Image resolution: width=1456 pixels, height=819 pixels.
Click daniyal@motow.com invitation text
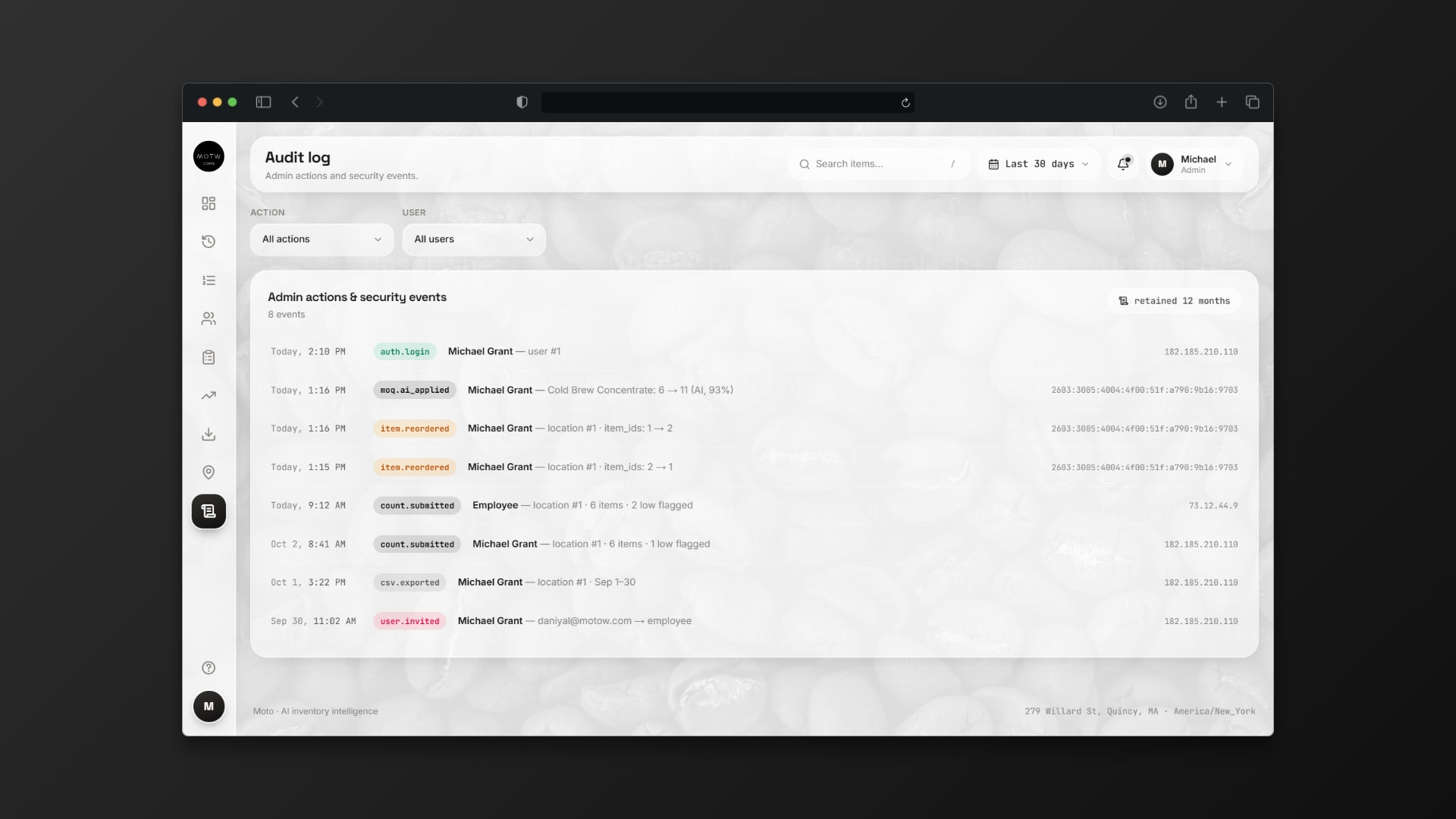pos(614,621)
